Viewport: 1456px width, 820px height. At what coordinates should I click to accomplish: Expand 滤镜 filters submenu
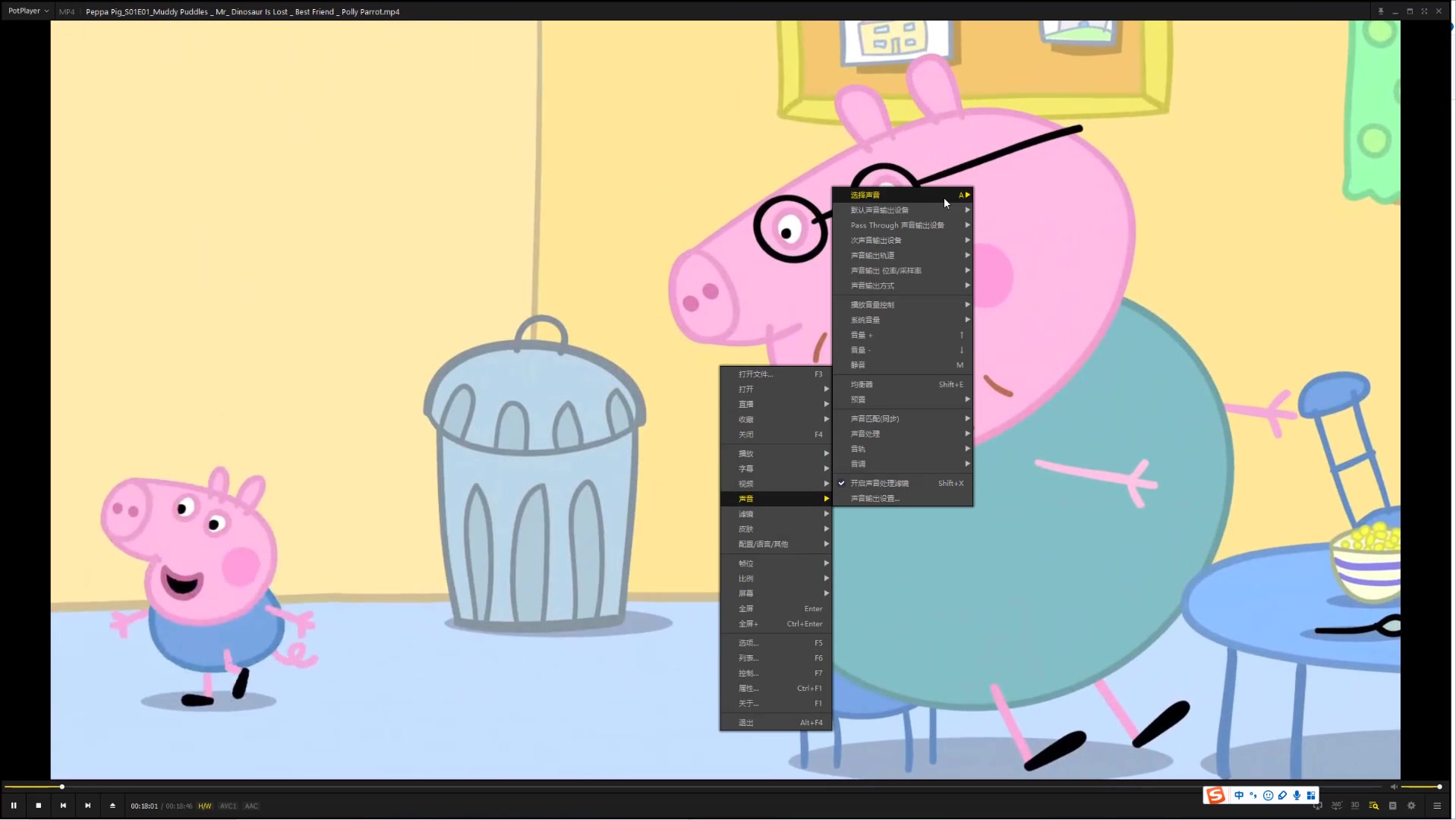pos(776,514)
